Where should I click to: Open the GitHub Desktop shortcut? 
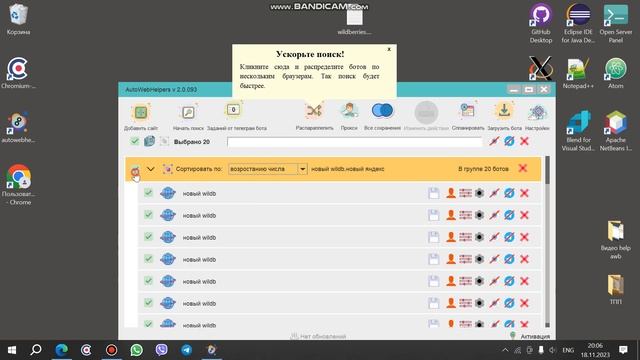pyautogui.click(x=541, y=23)
